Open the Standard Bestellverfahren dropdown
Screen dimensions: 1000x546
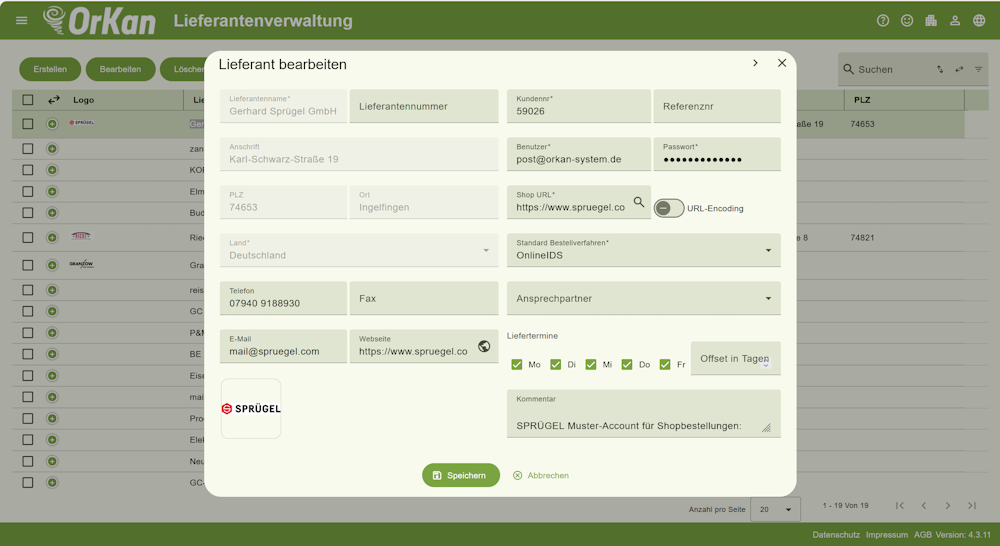(643, 250)
